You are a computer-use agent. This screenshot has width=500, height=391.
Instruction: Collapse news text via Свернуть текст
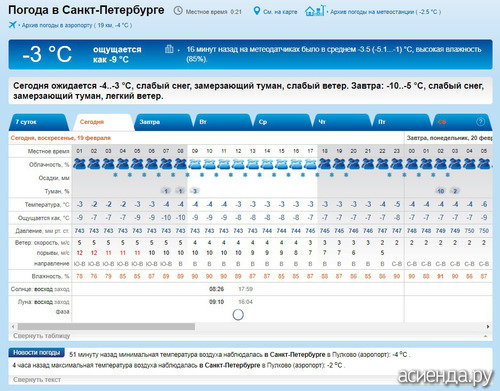(37, 379)
